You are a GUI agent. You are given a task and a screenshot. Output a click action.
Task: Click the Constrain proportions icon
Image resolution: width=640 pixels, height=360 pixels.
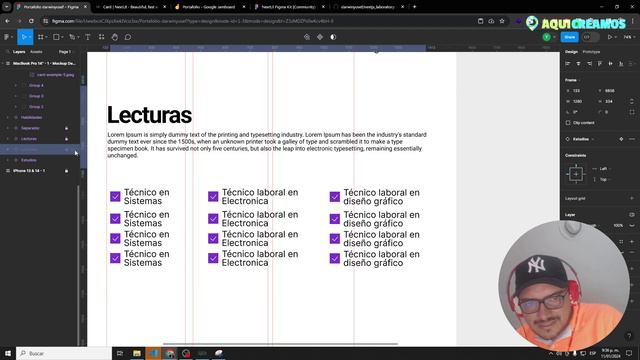pos(632,101)
